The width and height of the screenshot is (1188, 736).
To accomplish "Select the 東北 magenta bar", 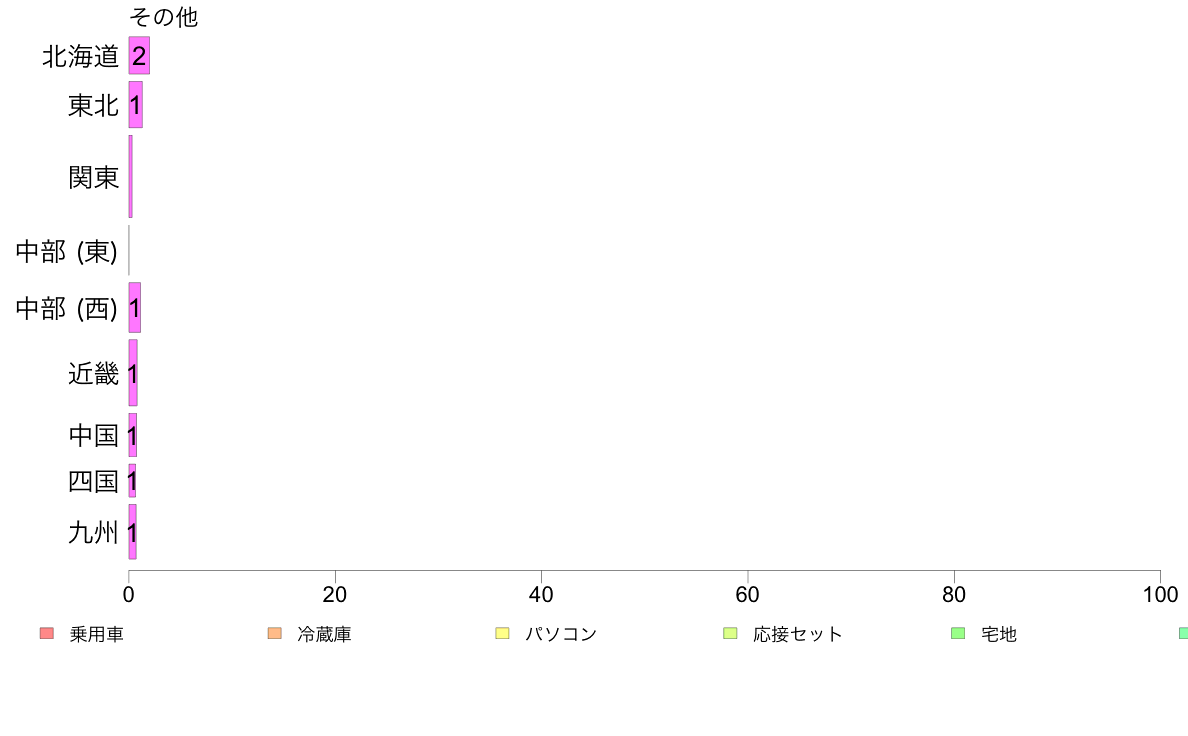I will coord(136,105).
